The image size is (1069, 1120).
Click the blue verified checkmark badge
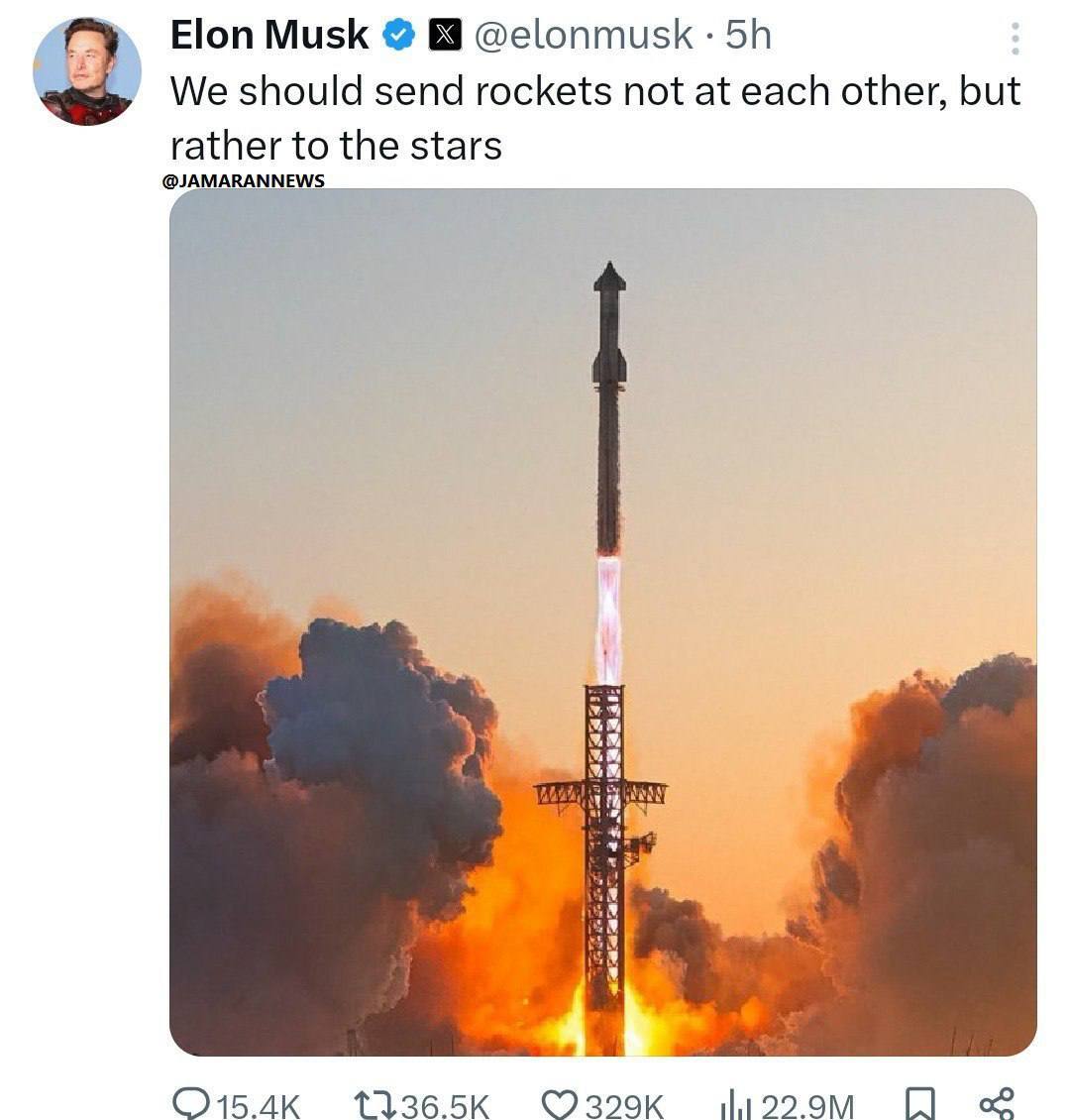398,36
